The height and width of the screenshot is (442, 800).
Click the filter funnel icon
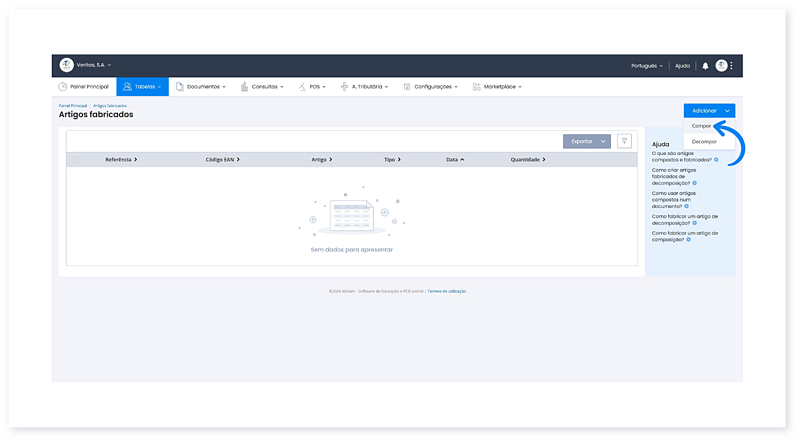tap(624, 141)
